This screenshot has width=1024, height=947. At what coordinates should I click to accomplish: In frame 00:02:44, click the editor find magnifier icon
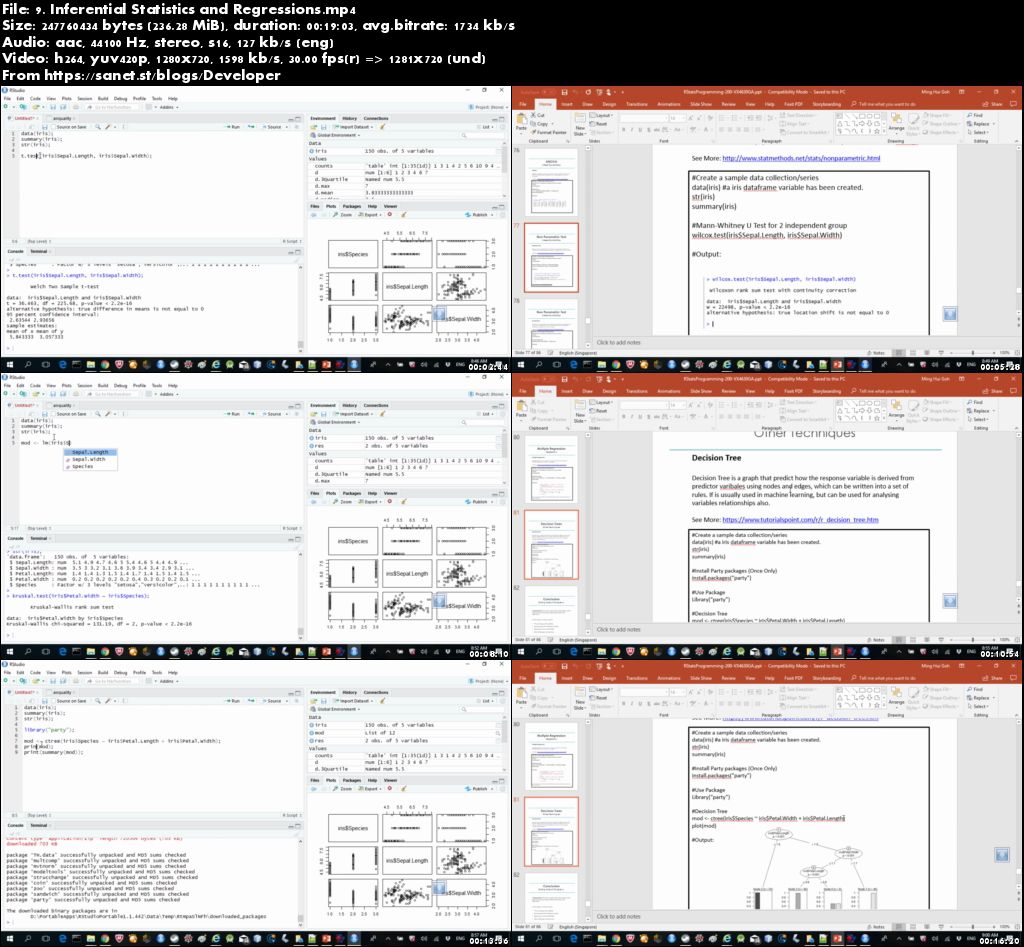pos(98,127)
